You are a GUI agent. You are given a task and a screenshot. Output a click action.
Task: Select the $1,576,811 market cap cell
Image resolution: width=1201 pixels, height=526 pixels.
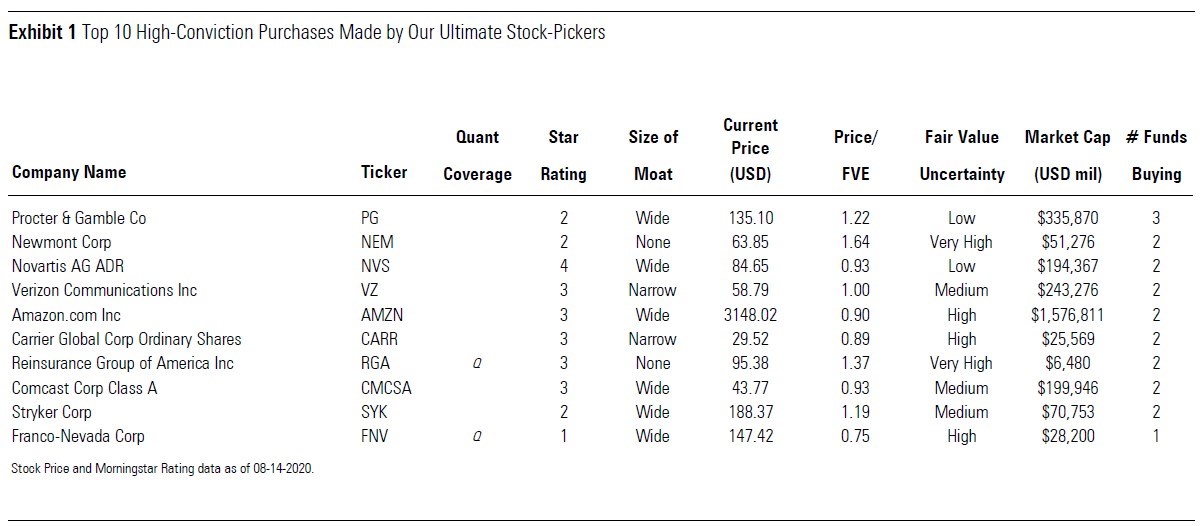pos(1068,315)
